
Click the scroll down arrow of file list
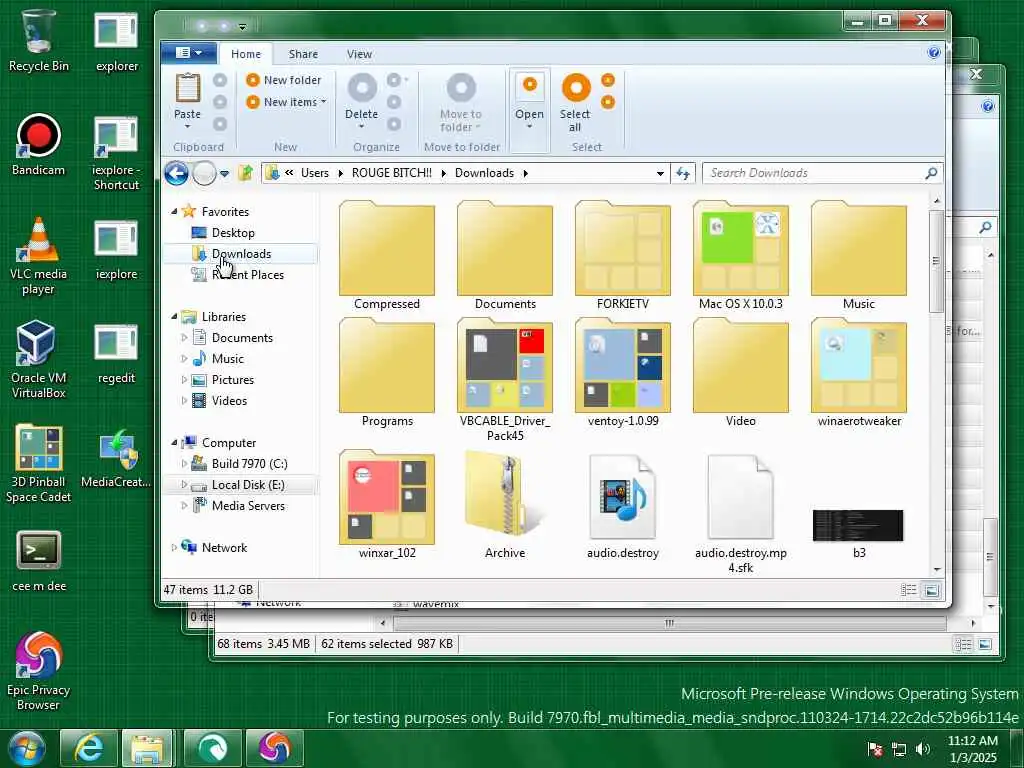coord(936,570)
